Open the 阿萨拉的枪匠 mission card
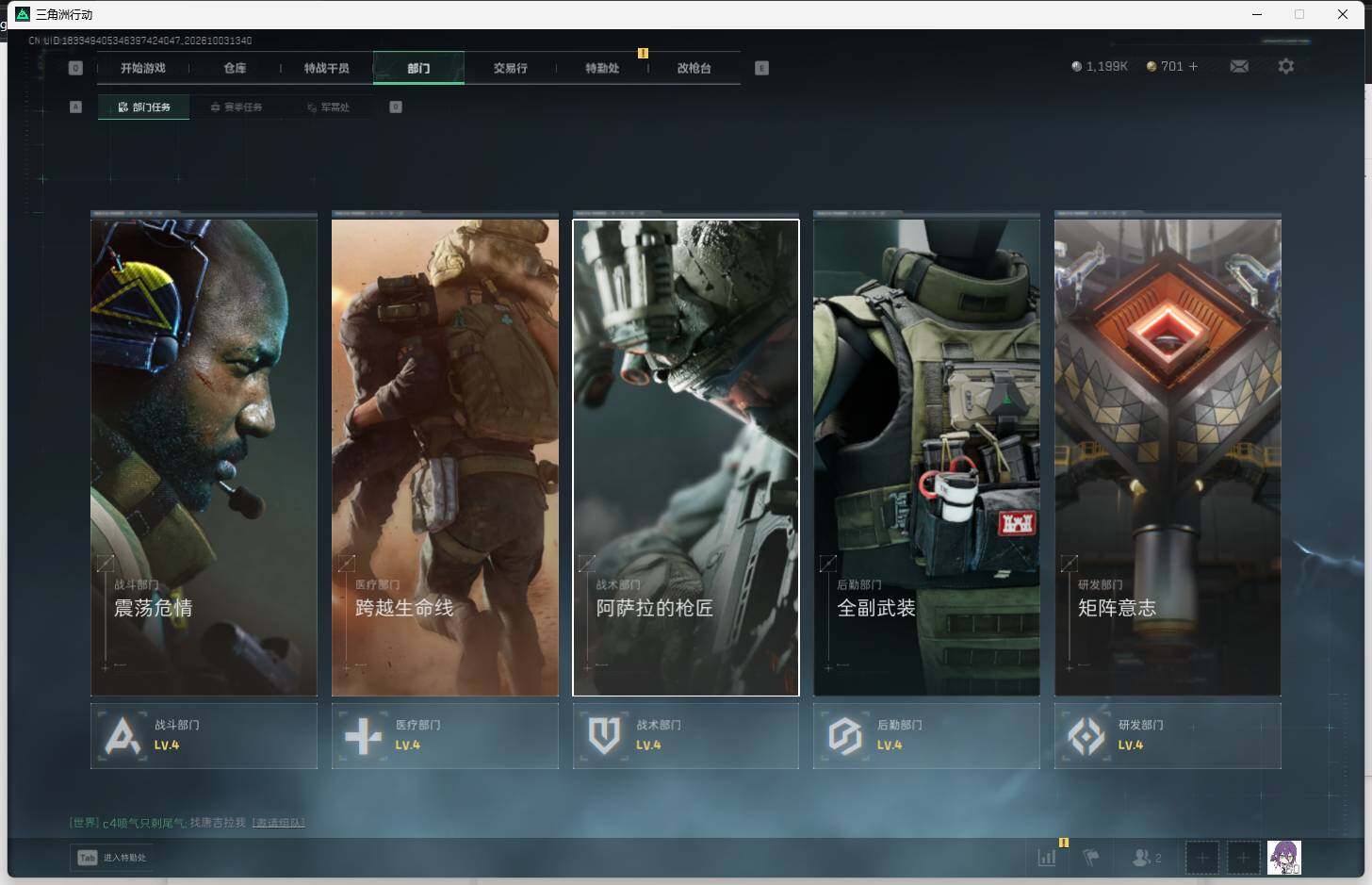Image resolution: width=1372 pixels, height=885 pixels. (686, 458)
